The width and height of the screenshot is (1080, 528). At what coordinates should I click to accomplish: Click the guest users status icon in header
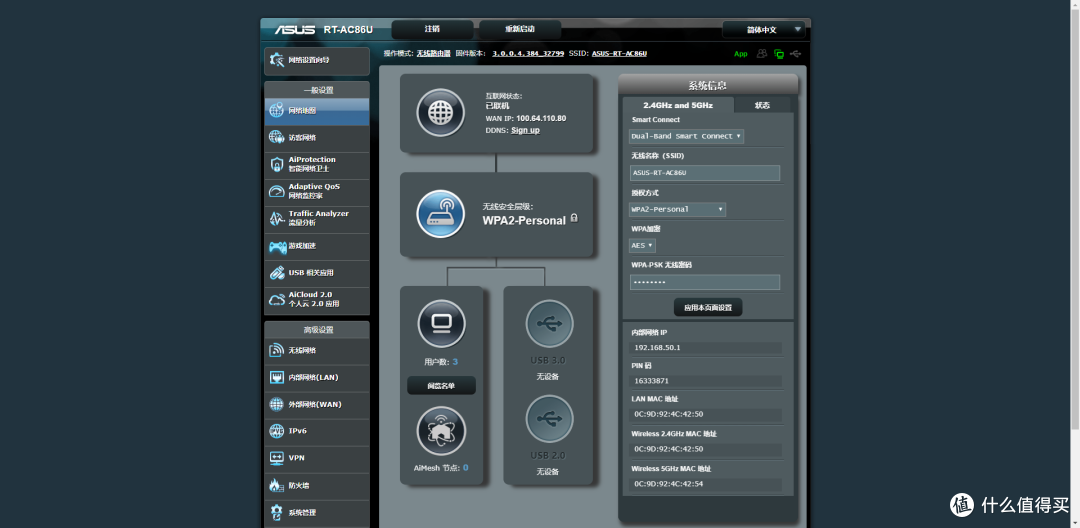(762, 54)
